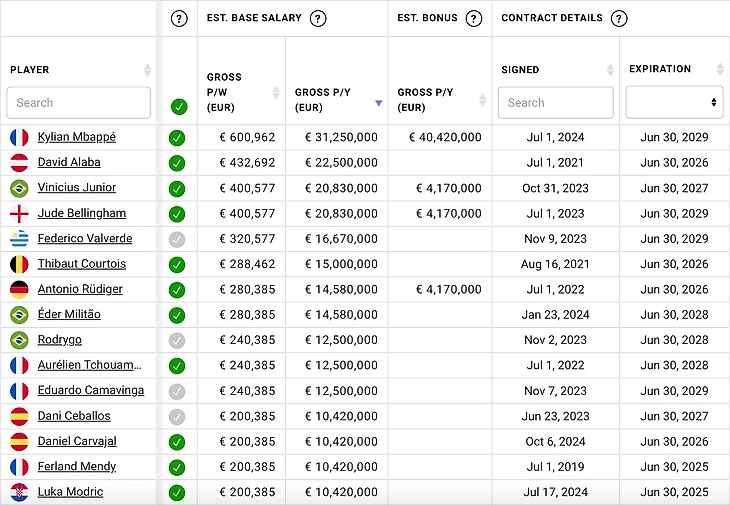
Task: Click England flag next to Jude Bellingham
Action: coord(19,213)
